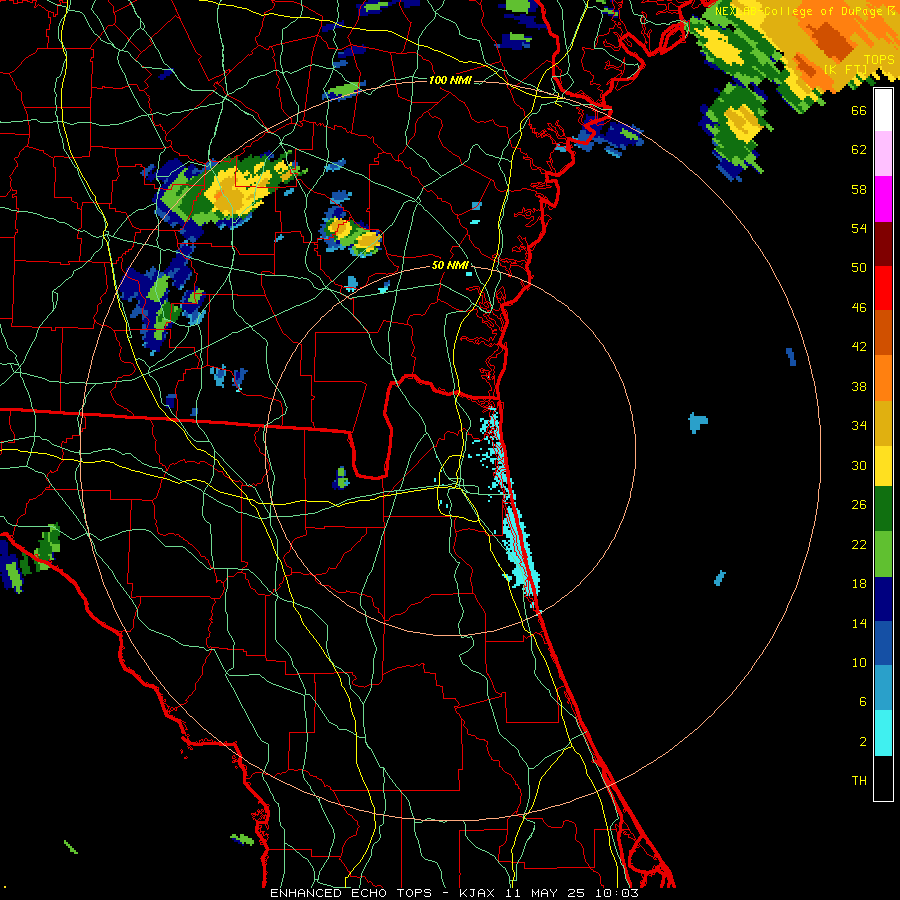Click the legend value "18"
The width and height of the screenshot is (900, 900).
pyautogui.click(x=859, y=584)
